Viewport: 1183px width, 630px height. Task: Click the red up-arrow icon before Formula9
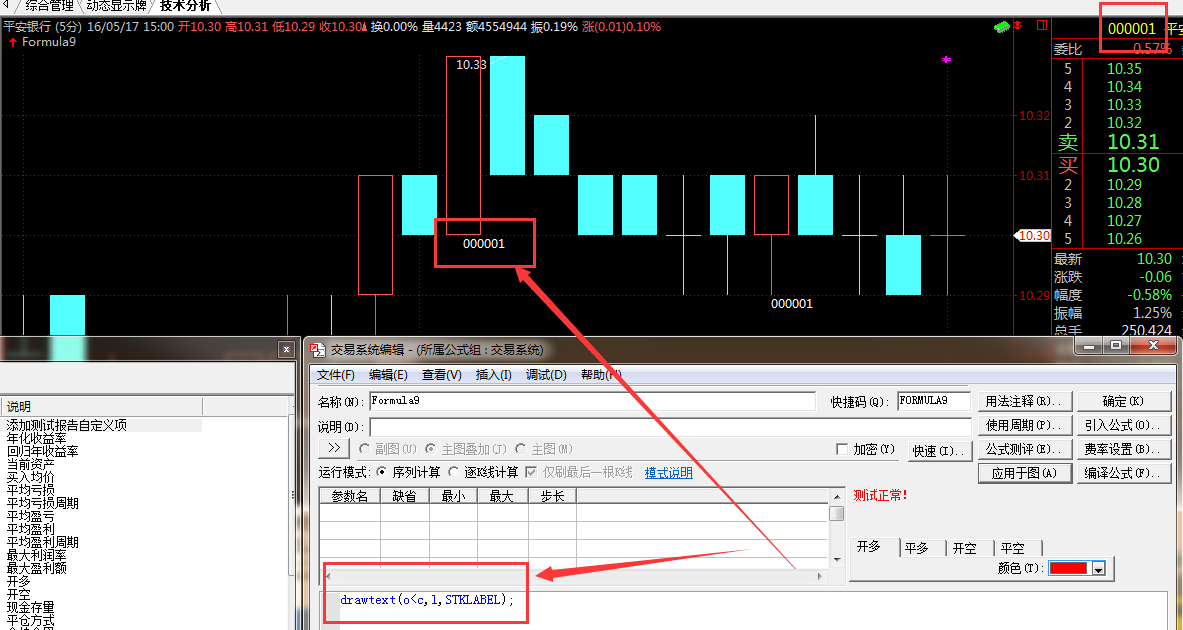click(12, 43)
